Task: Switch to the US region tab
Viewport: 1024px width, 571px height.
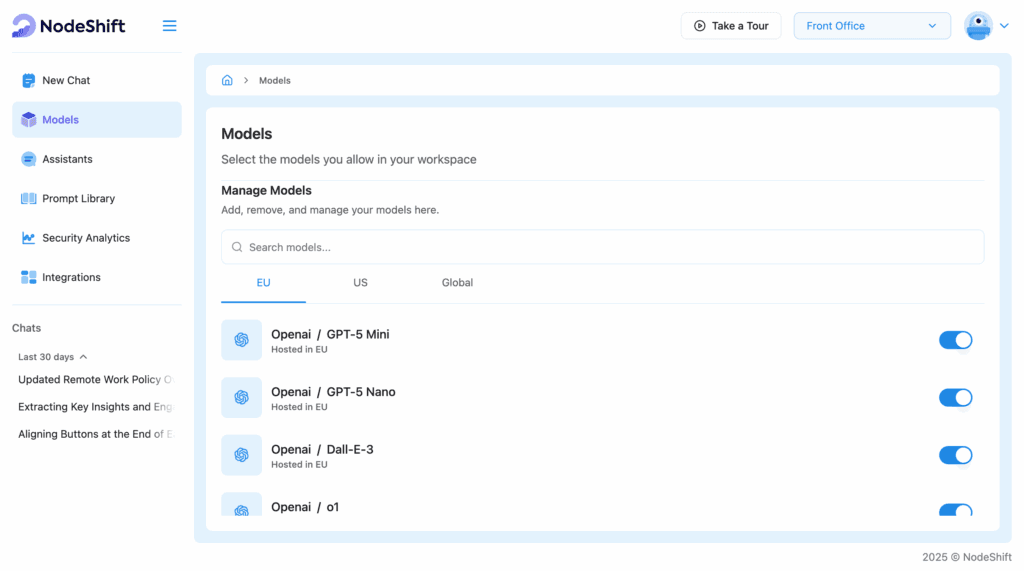Action: tap(360, 283)
